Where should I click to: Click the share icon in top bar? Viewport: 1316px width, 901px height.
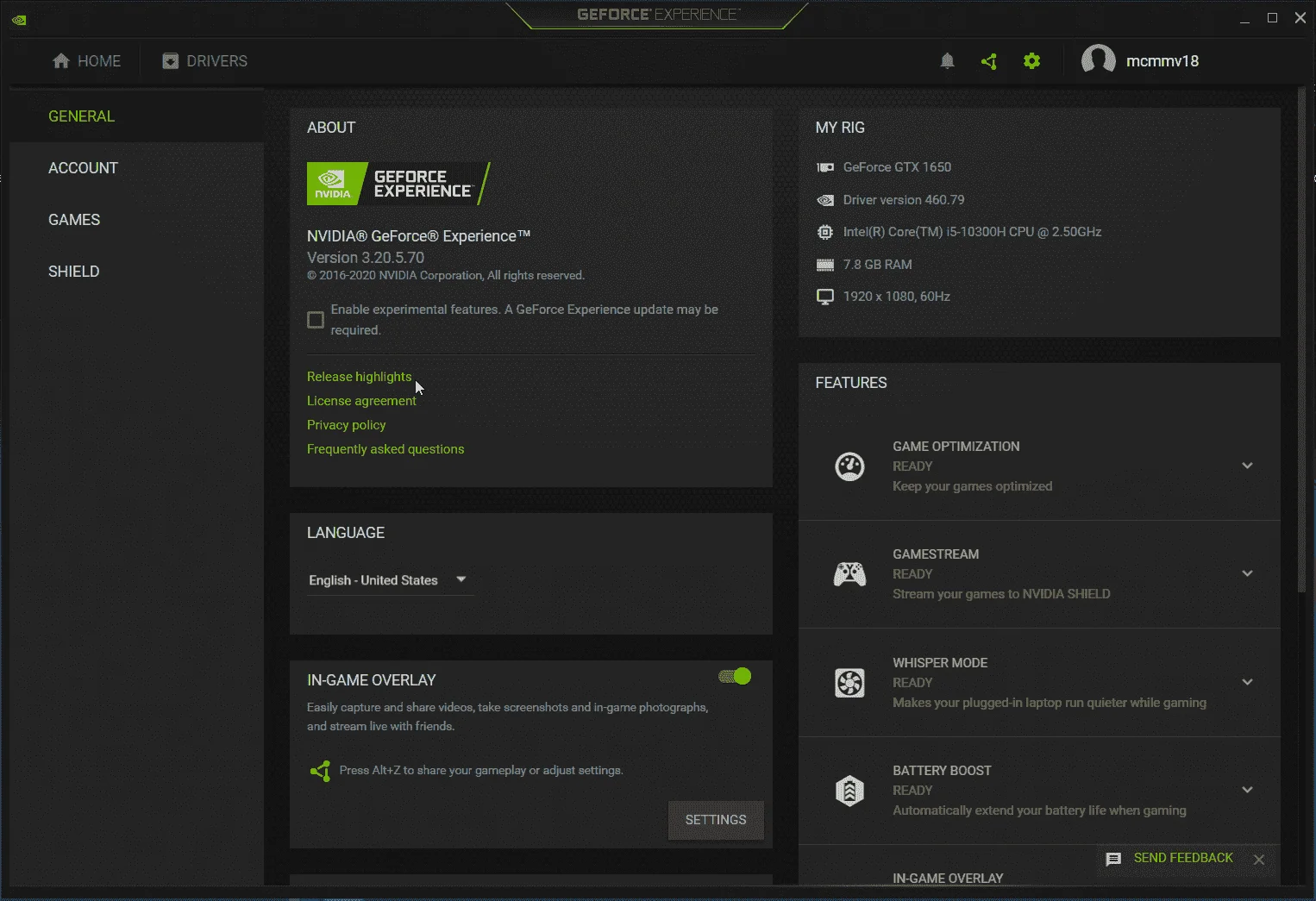point(989,61)
